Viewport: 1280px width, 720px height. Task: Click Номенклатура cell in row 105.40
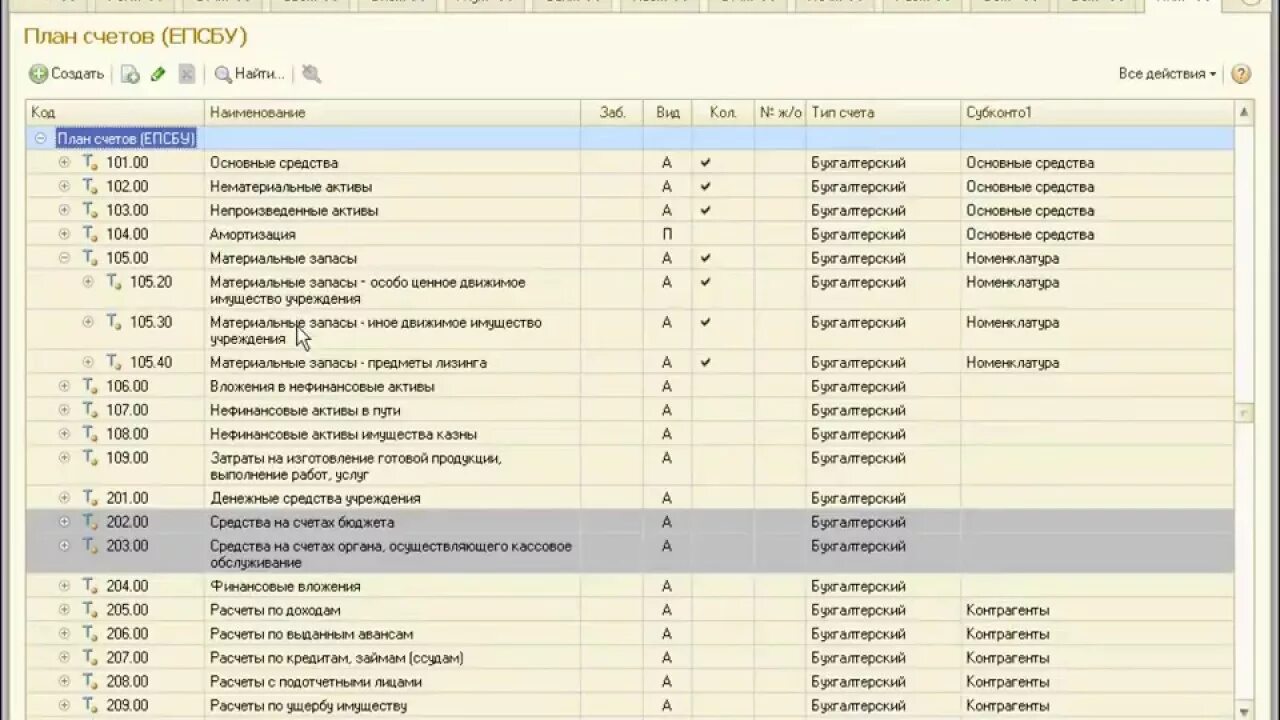pyautogui.click(x=1097, y=362)
